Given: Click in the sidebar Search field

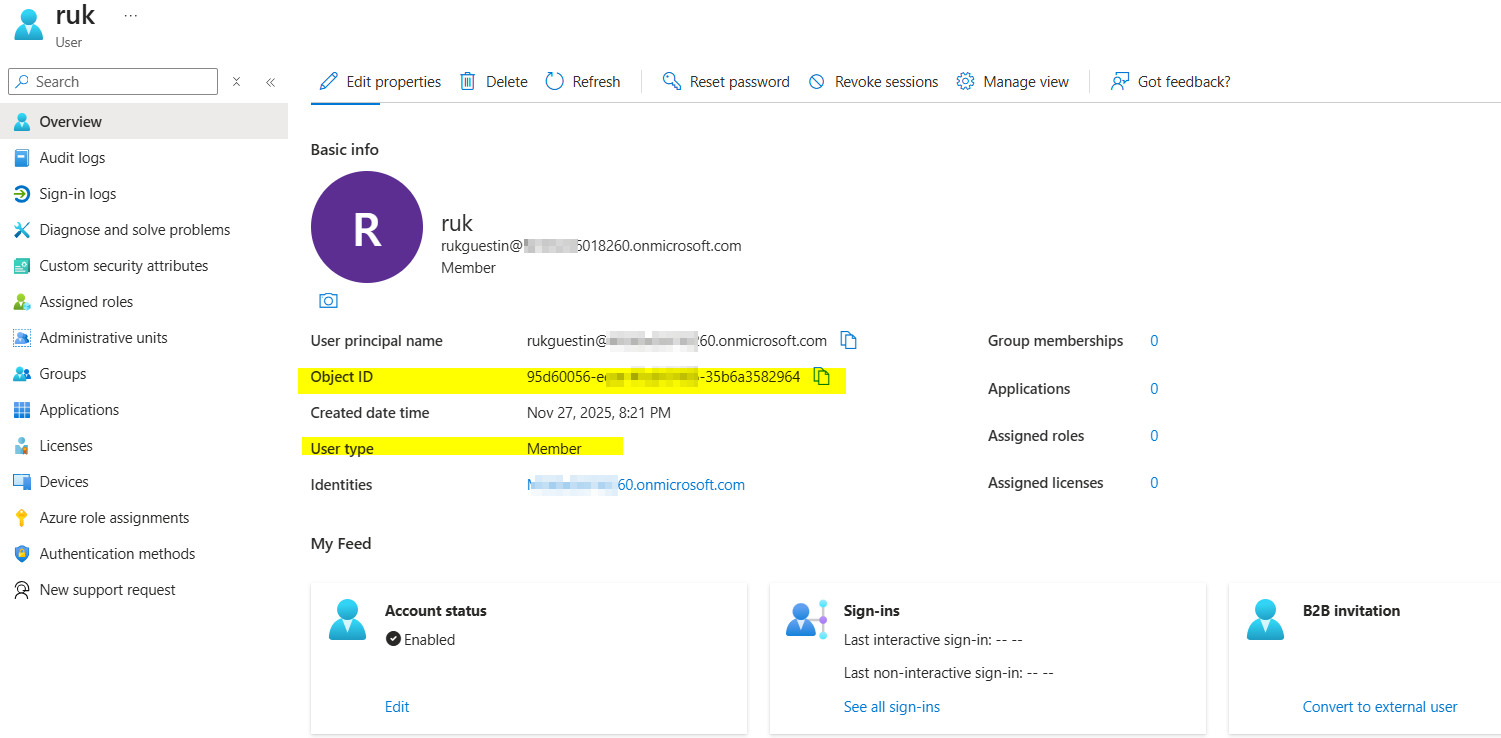Looking at the screenshot, I should 113,81.
